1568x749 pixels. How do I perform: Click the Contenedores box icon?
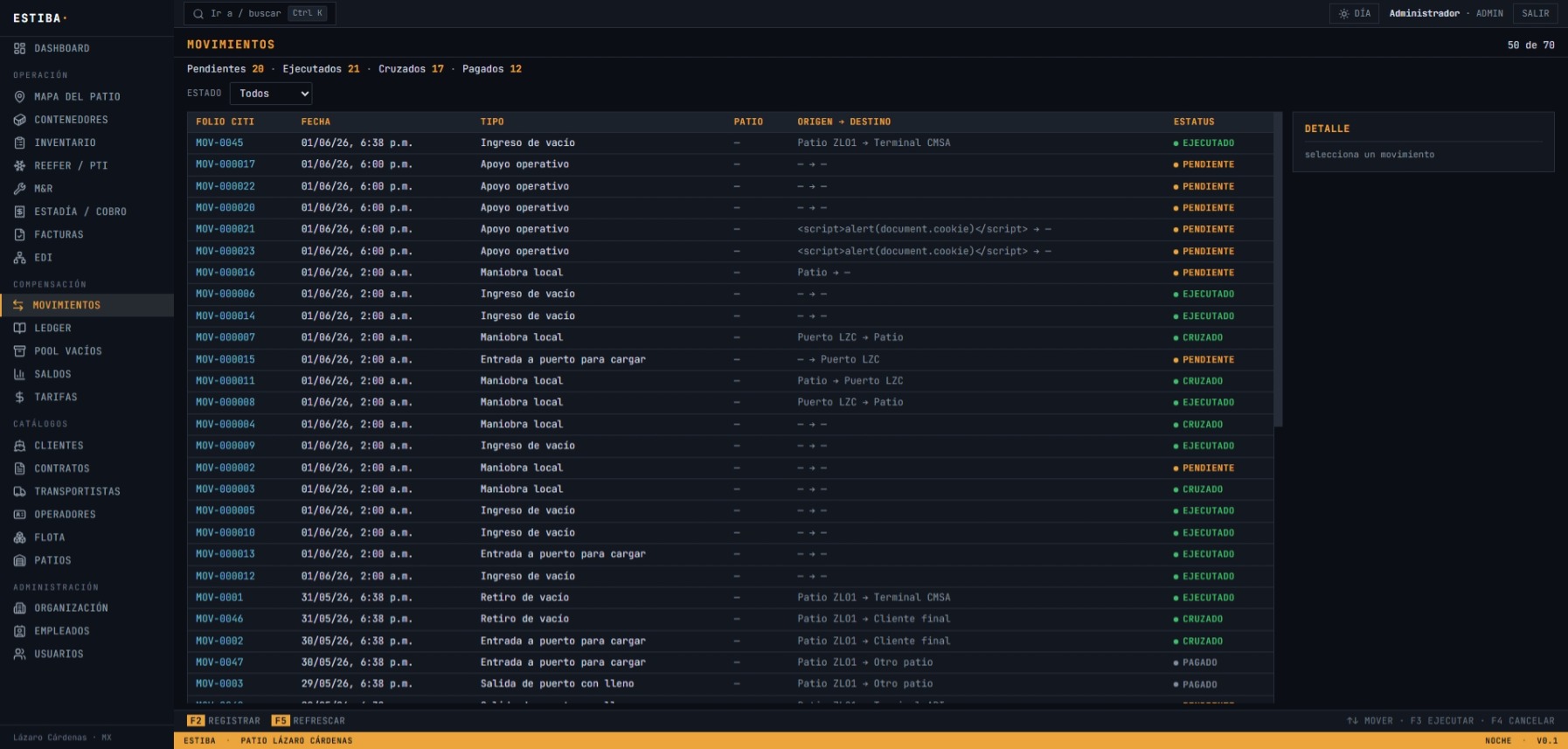(x=19, y=120)
